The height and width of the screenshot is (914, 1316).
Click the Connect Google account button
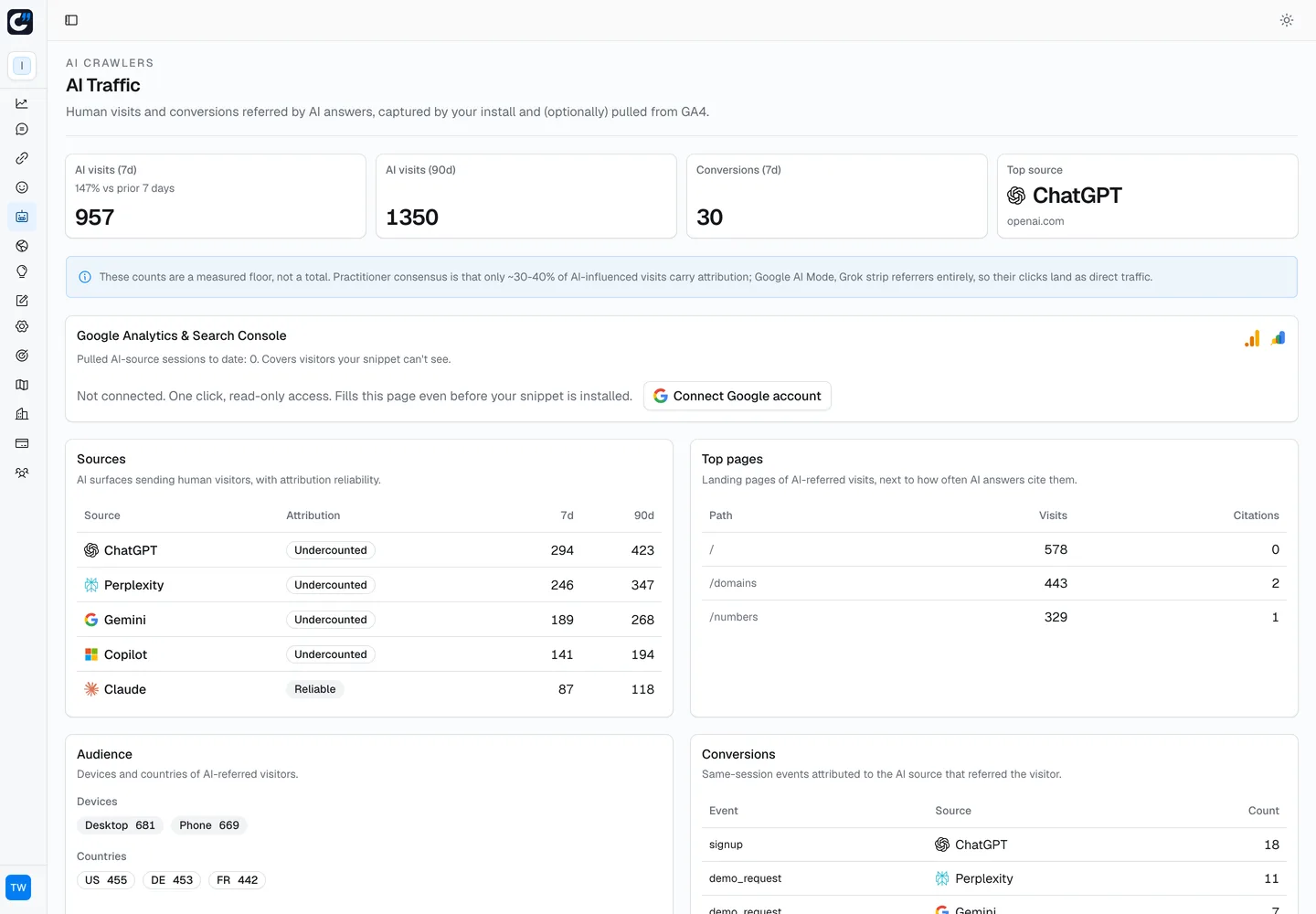pos(738,396)
